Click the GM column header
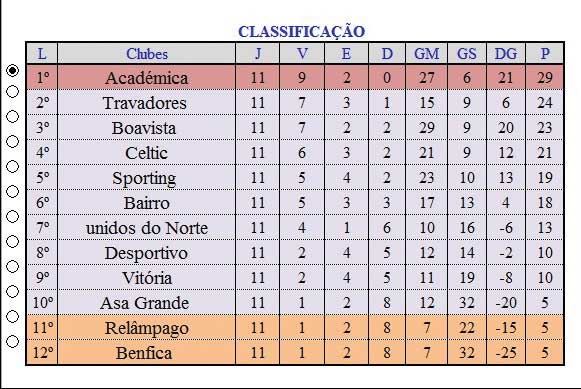The height and width of the screenshot is (389, 581). [426, 54]
